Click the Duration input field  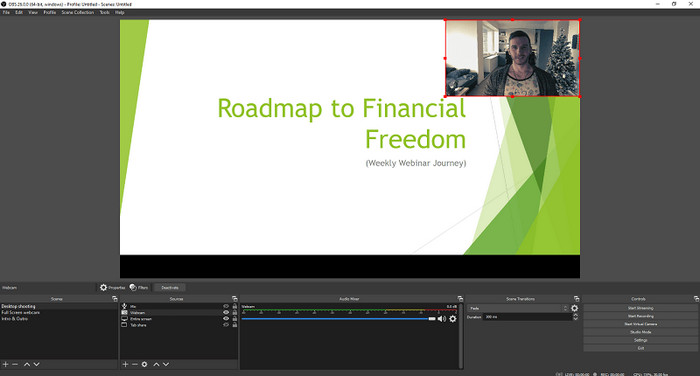point(527,317)
